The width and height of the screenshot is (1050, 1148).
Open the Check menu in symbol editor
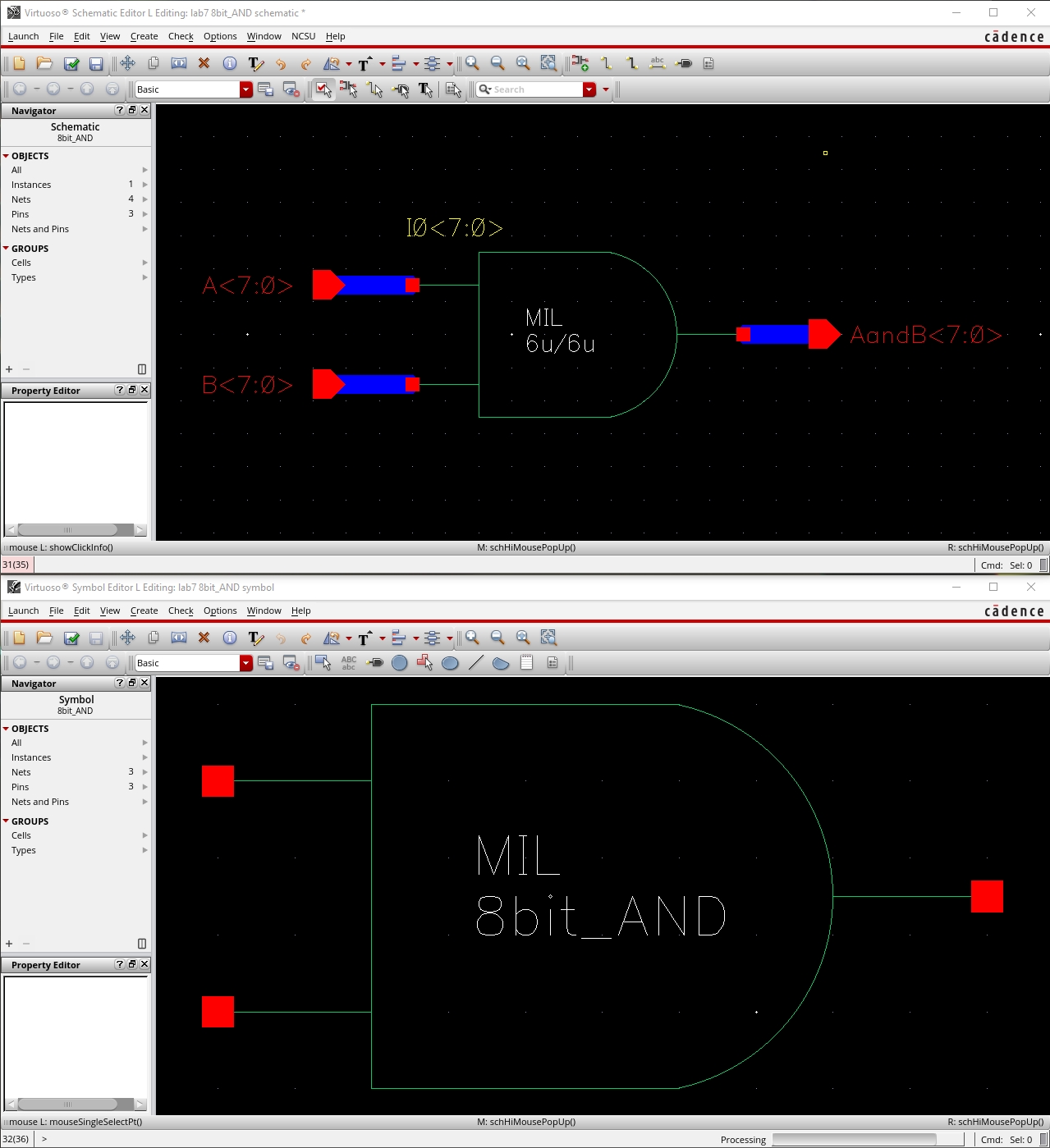(x=181, y=611)
